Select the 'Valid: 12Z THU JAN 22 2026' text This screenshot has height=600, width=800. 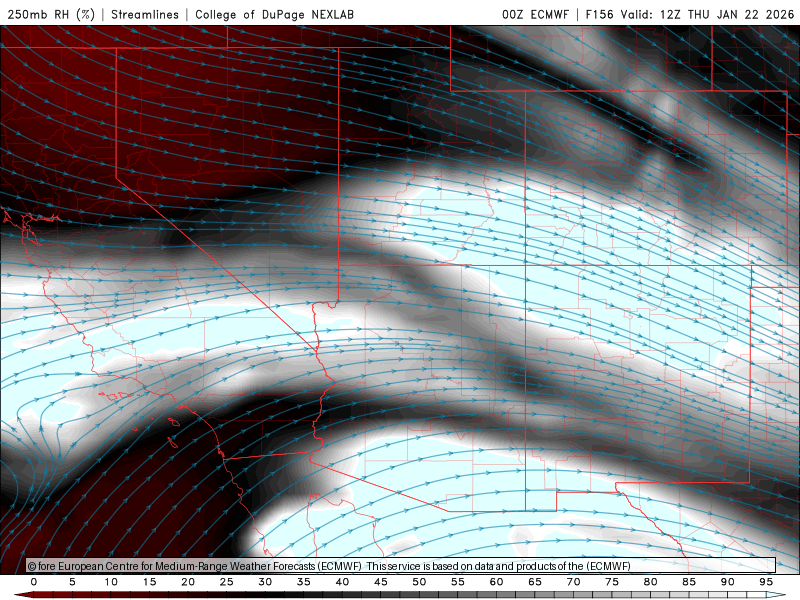coord(707,14)
